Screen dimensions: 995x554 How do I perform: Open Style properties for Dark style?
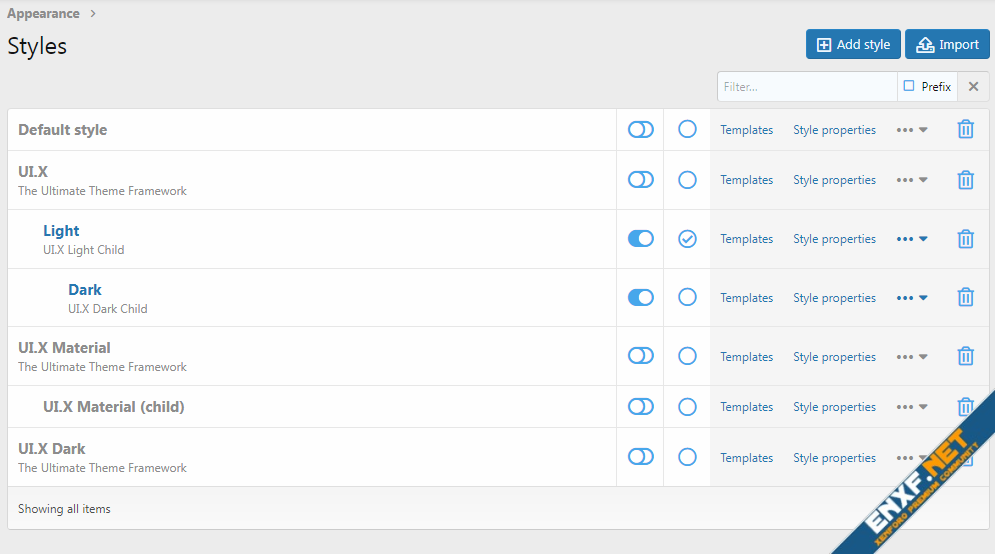tap(834, 298)
